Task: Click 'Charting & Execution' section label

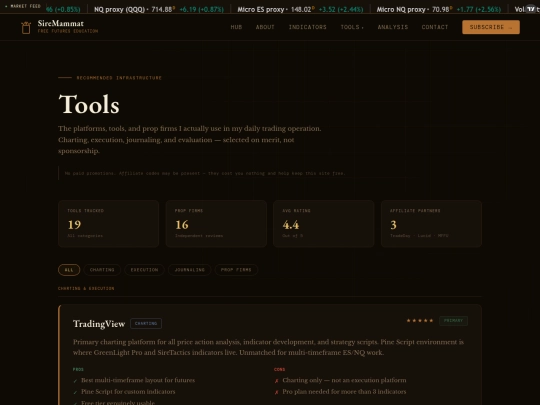Action: tap(86, 288)
